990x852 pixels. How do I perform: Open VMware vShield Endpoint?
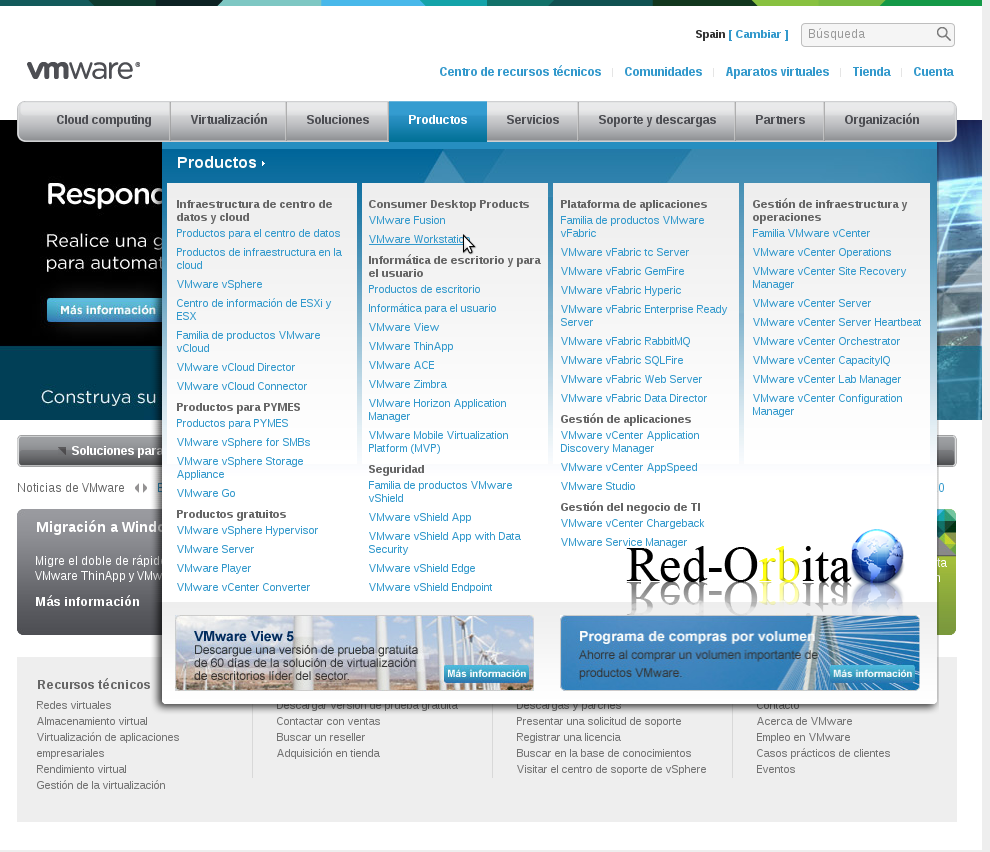430,587
